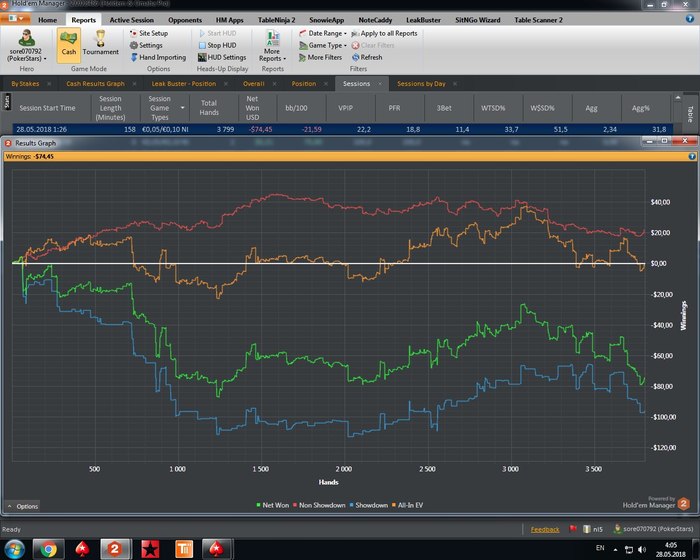Viewport: 700px width, 560px height.
Task: Expand More Reports dropdown
Action: point(272,46)
